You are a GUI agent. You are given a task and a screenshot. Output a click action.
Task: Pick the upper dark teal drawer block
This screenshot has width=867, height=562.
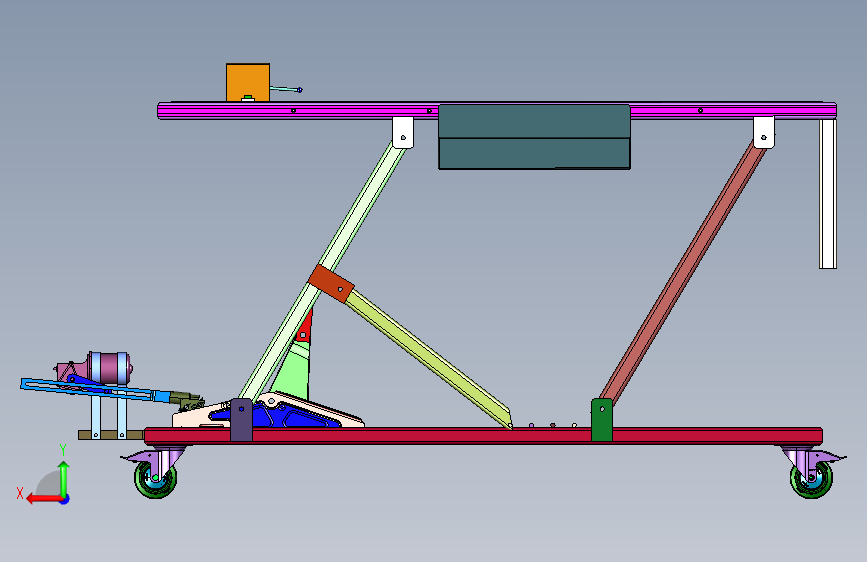point(534,121)
